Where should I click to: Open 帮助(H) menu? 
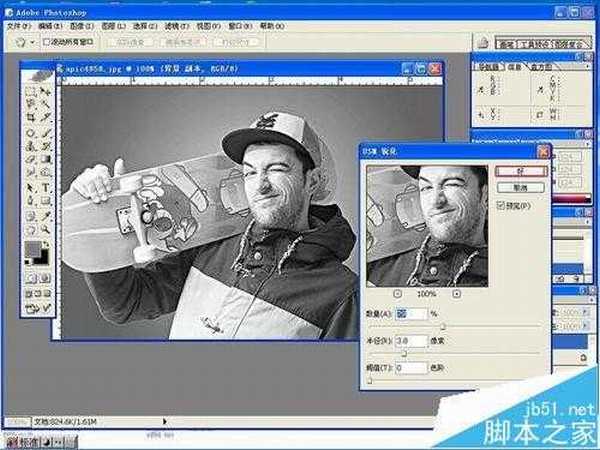[x=272, y=26]
